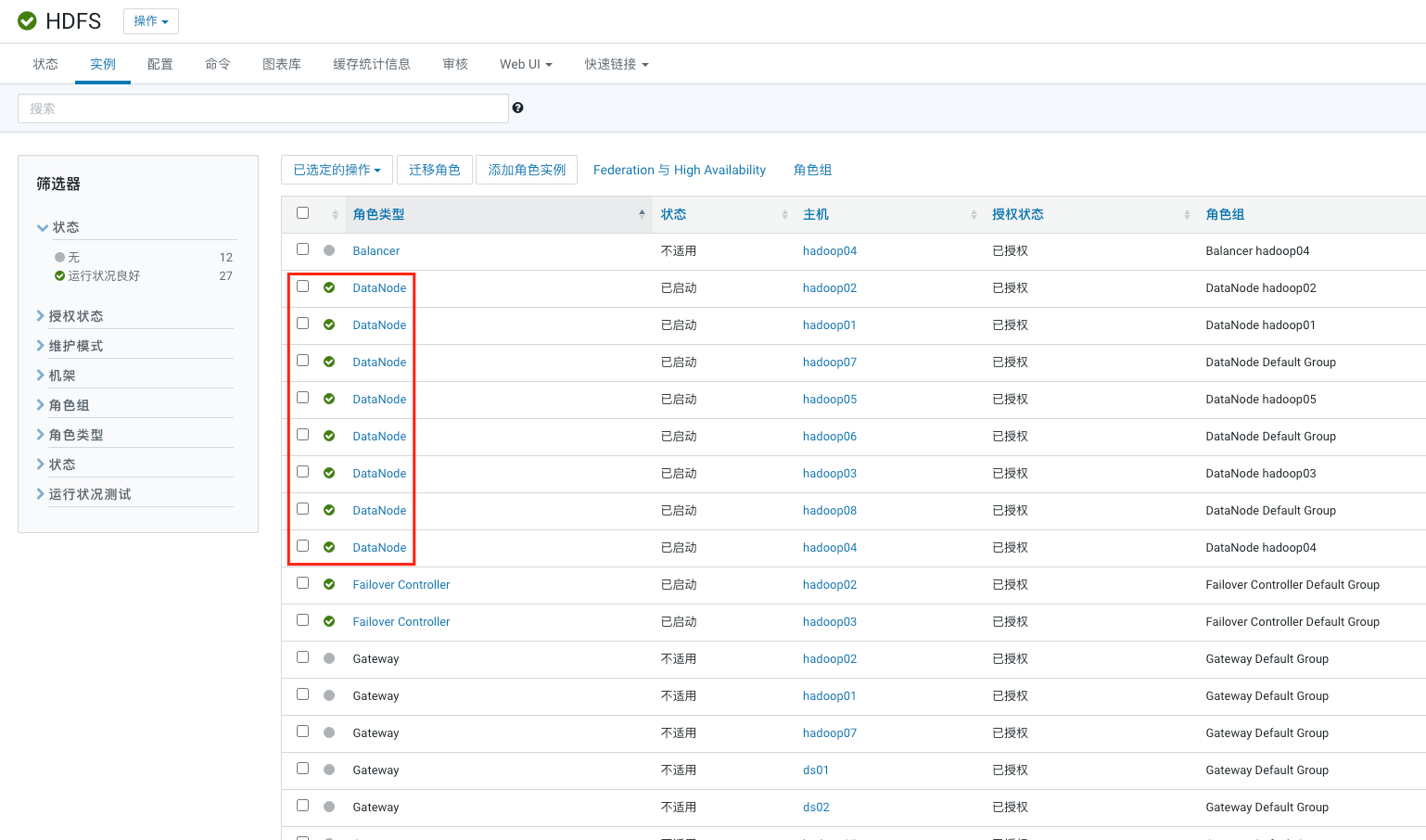
Task: Expand the 授权状态 filter
Action: 70,316
